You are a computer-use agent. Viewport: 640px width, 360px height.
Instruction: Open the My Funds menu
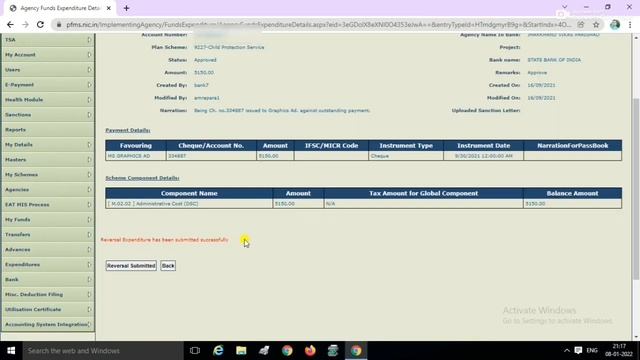(x=48, y=220)
